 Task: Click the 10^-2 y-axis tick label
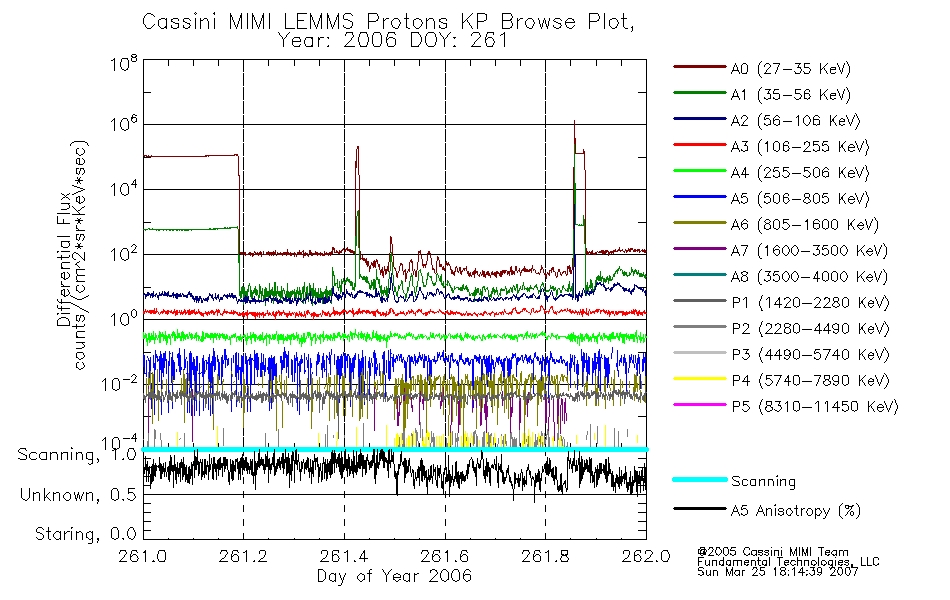tap(120, 384)
